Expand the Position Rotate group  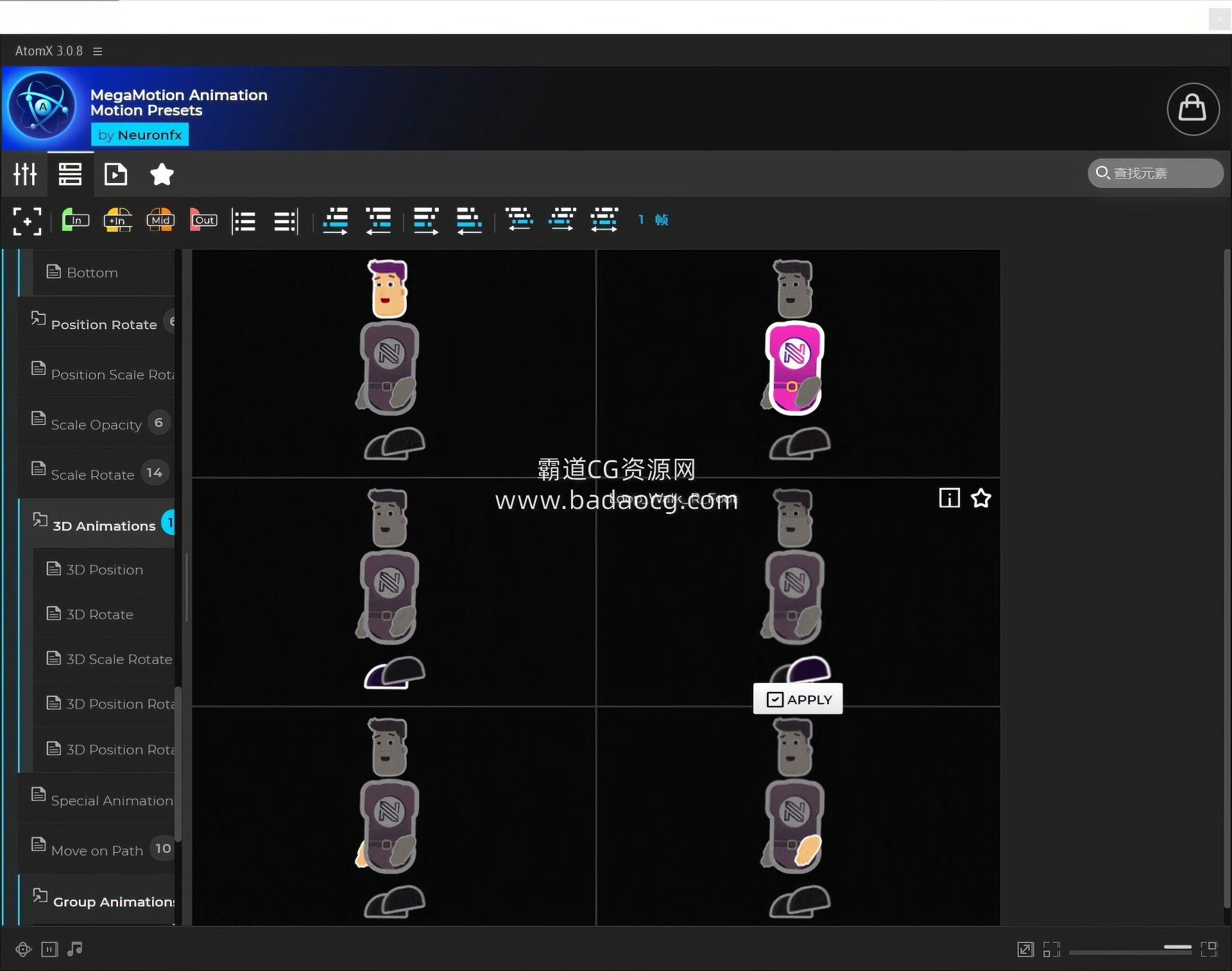pos(96,322)
